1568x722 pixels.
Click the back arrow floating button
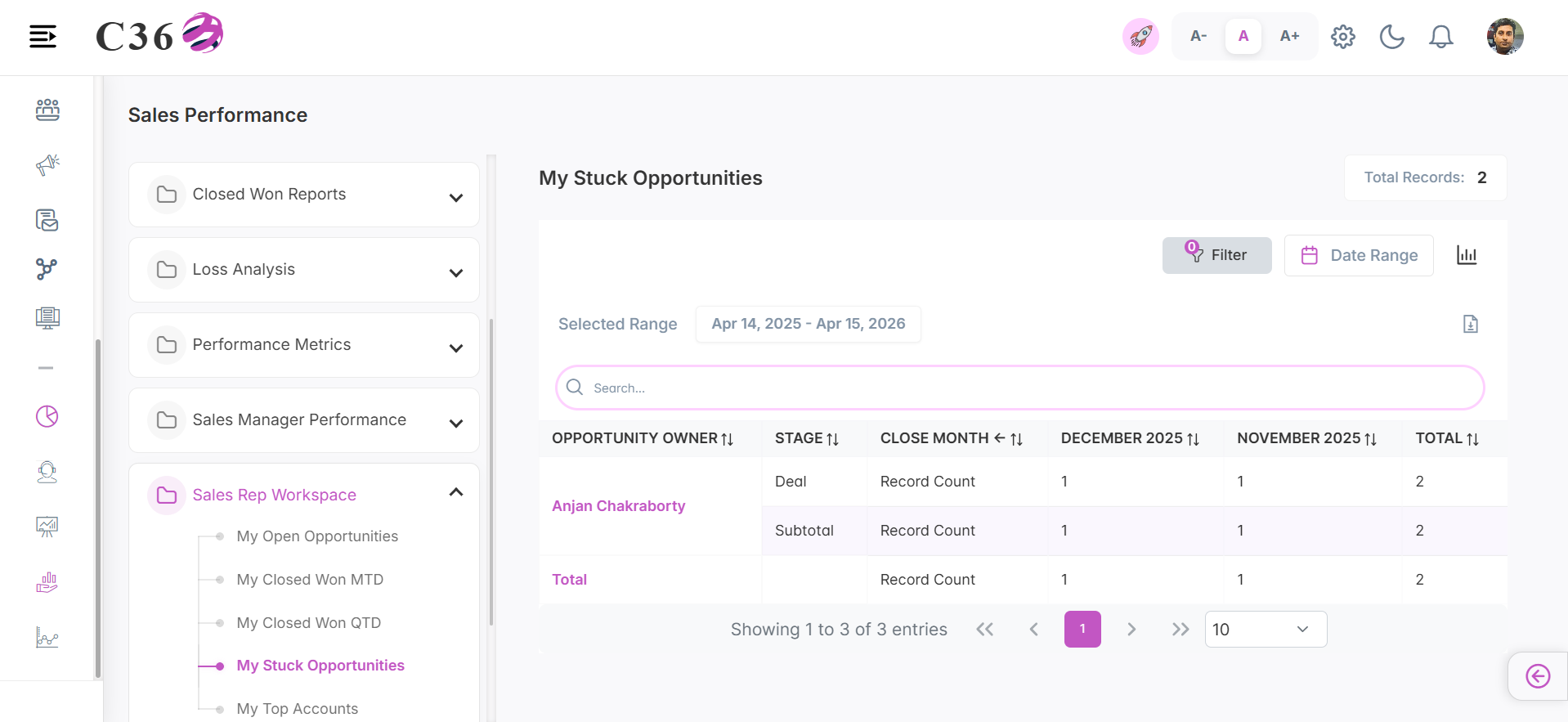click(1538, 676)
